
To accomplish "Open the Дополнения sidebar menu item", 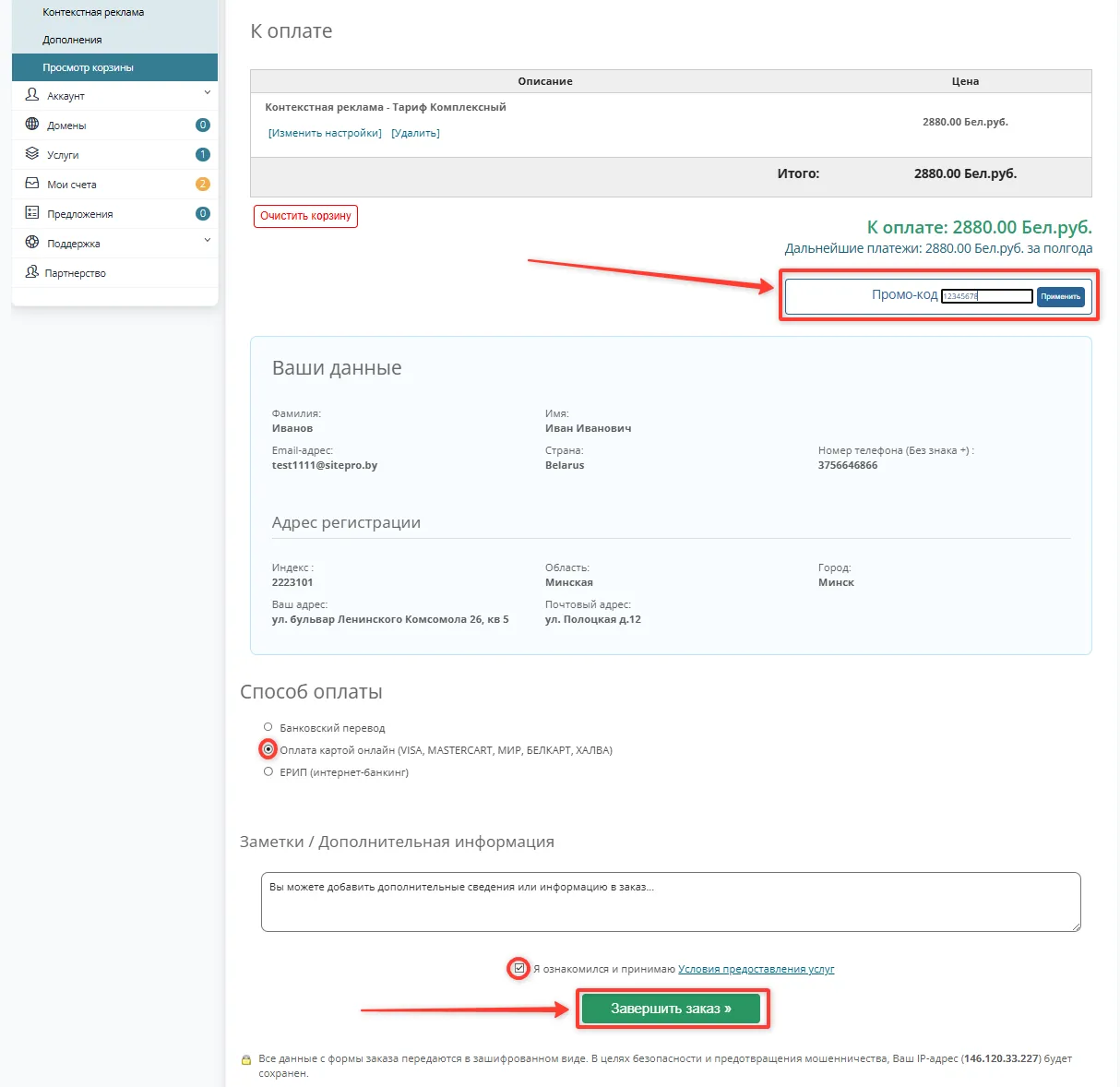I will 72,40.
